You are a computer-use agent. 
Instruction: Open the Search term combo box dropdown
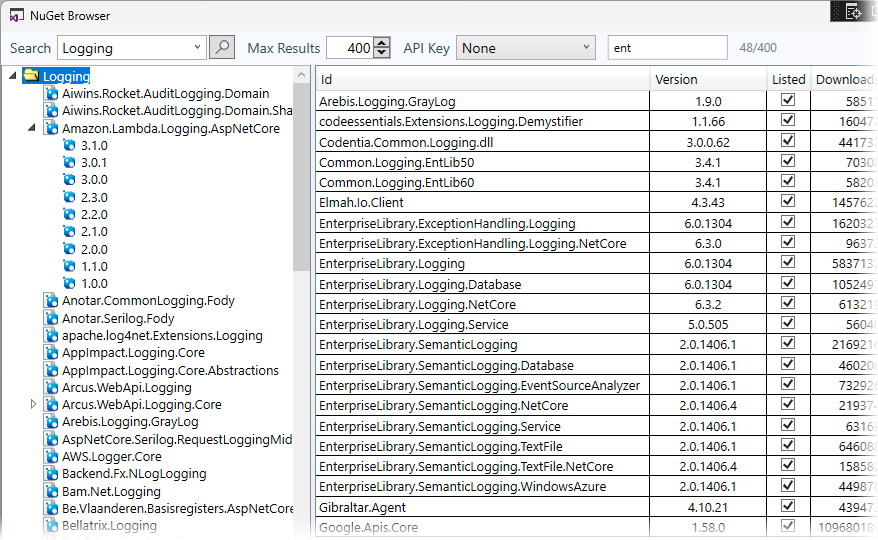point(197,47)
